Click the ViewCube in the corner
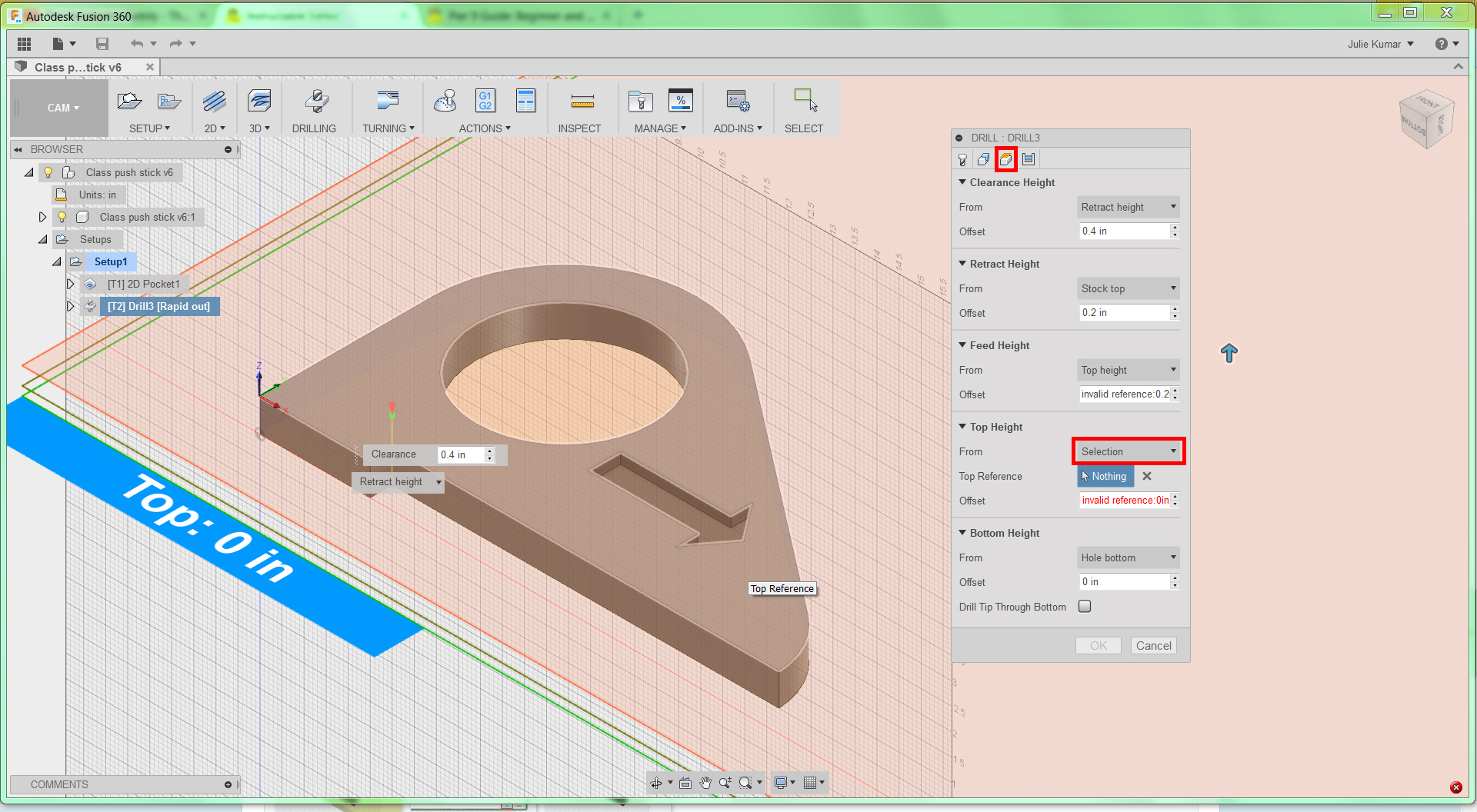The height and width of the screenshot is (812, 1477). pos(1427,119)
